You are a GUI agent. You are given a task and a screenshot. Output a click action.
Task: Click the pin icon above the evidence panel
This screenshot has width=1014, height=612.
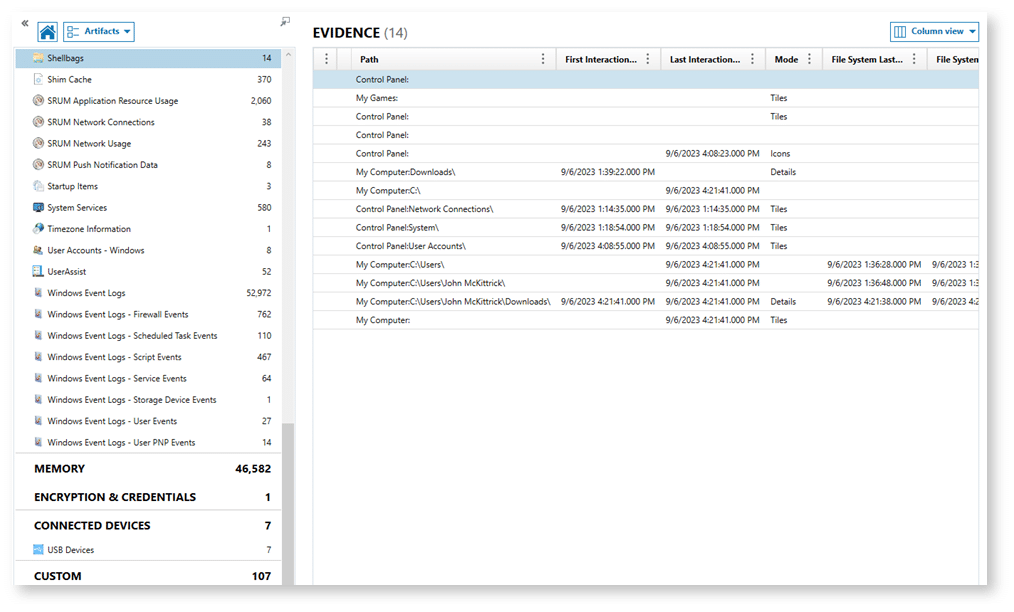(285, 20)
